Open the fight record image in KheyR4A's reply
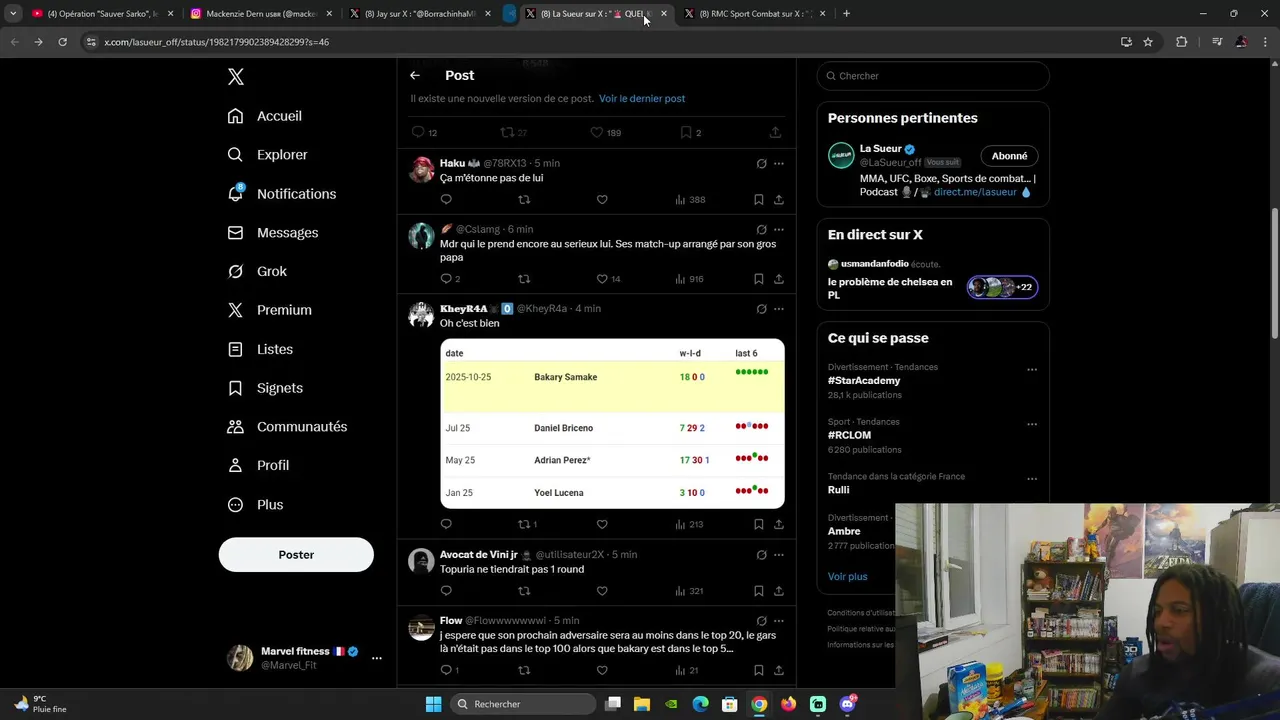This screenshot has width=1280, height=720. (612, 424)
